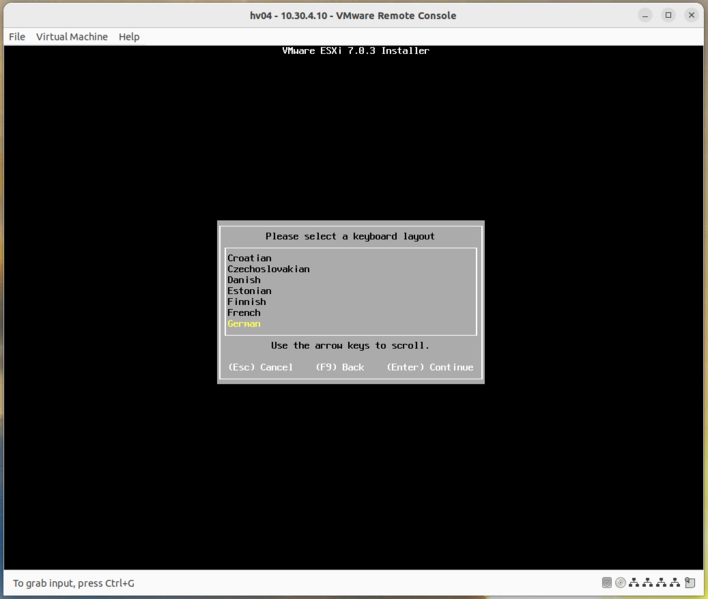708x599 pixels.
Task: Click (Esc) Cancel in installer dialog
Action: pyautogui.click(x=260, y=367)
